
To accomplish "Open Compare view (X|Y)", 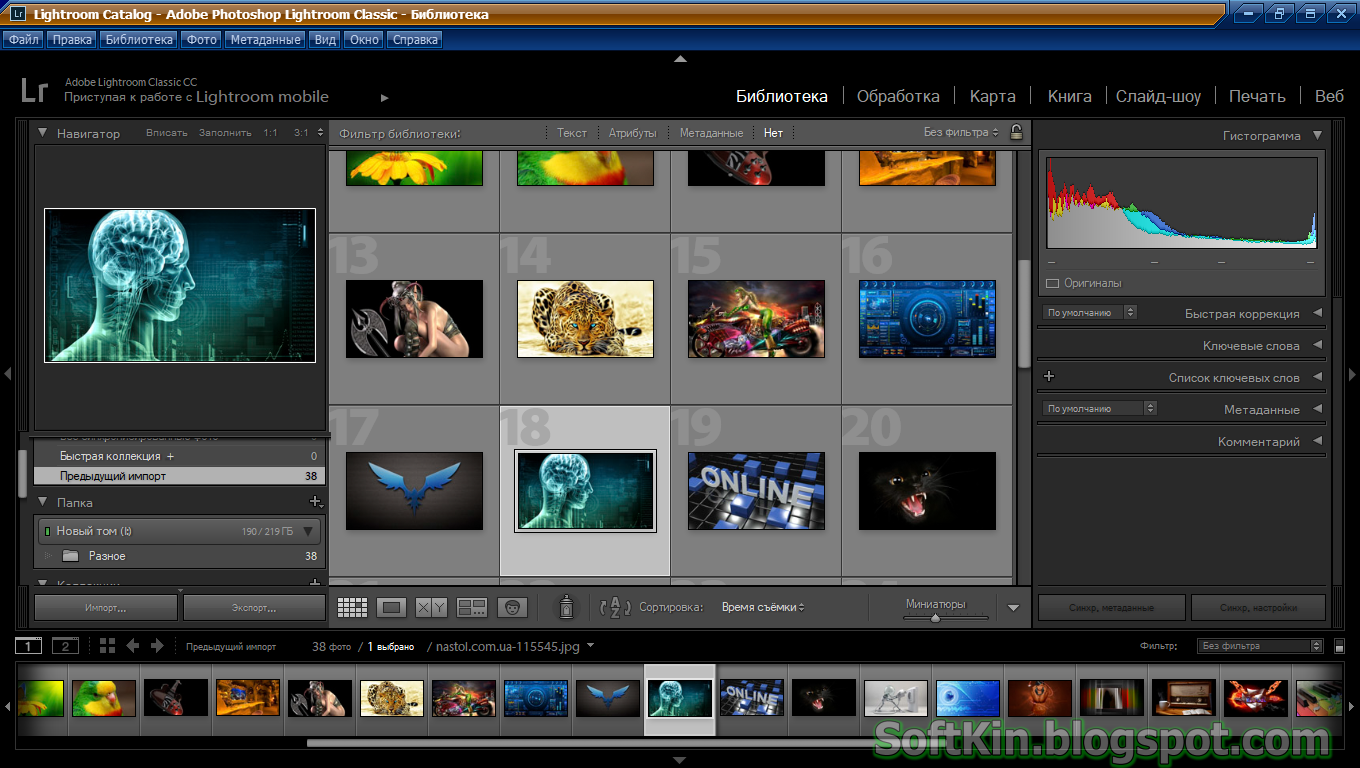I will pos(431,607).
